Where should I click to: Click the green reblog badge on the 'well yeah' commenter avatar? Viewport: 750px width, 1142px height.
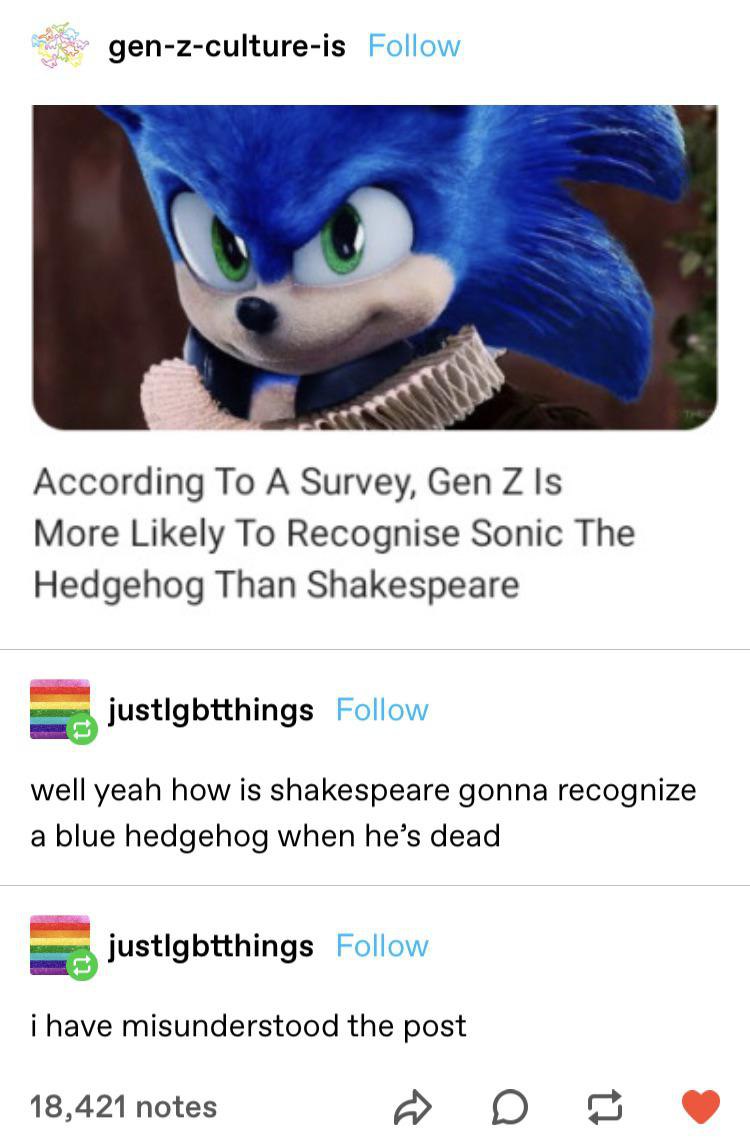pyautogui.click(x=82, y=729)
